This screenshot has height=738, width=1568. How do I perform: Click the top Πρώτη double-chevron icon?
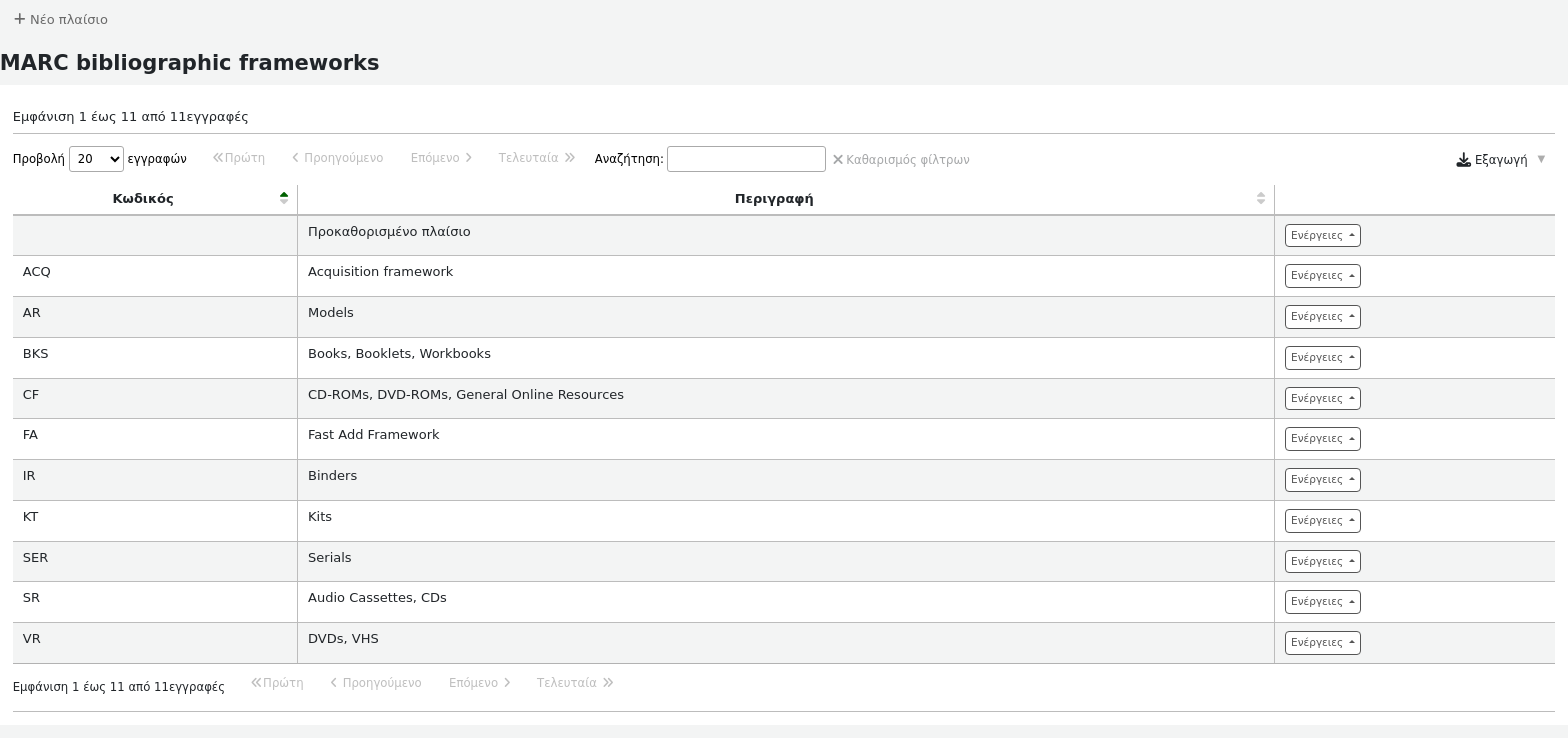(x=218, y=158)
